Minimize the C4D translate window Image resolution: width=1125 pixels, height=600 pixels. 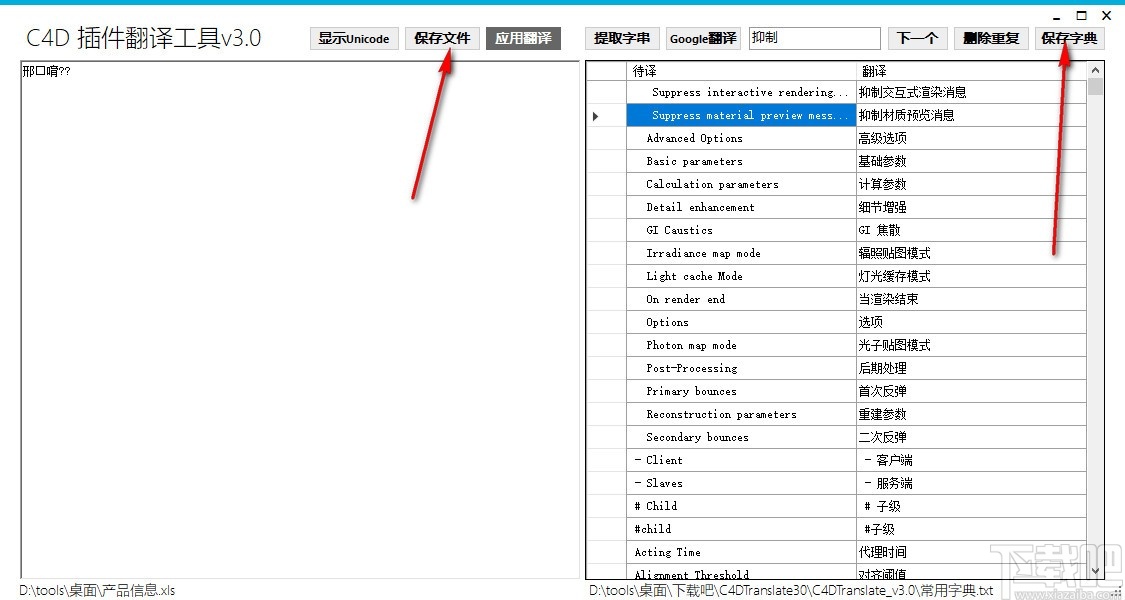pyautogui.click(x=1058, y=16)
